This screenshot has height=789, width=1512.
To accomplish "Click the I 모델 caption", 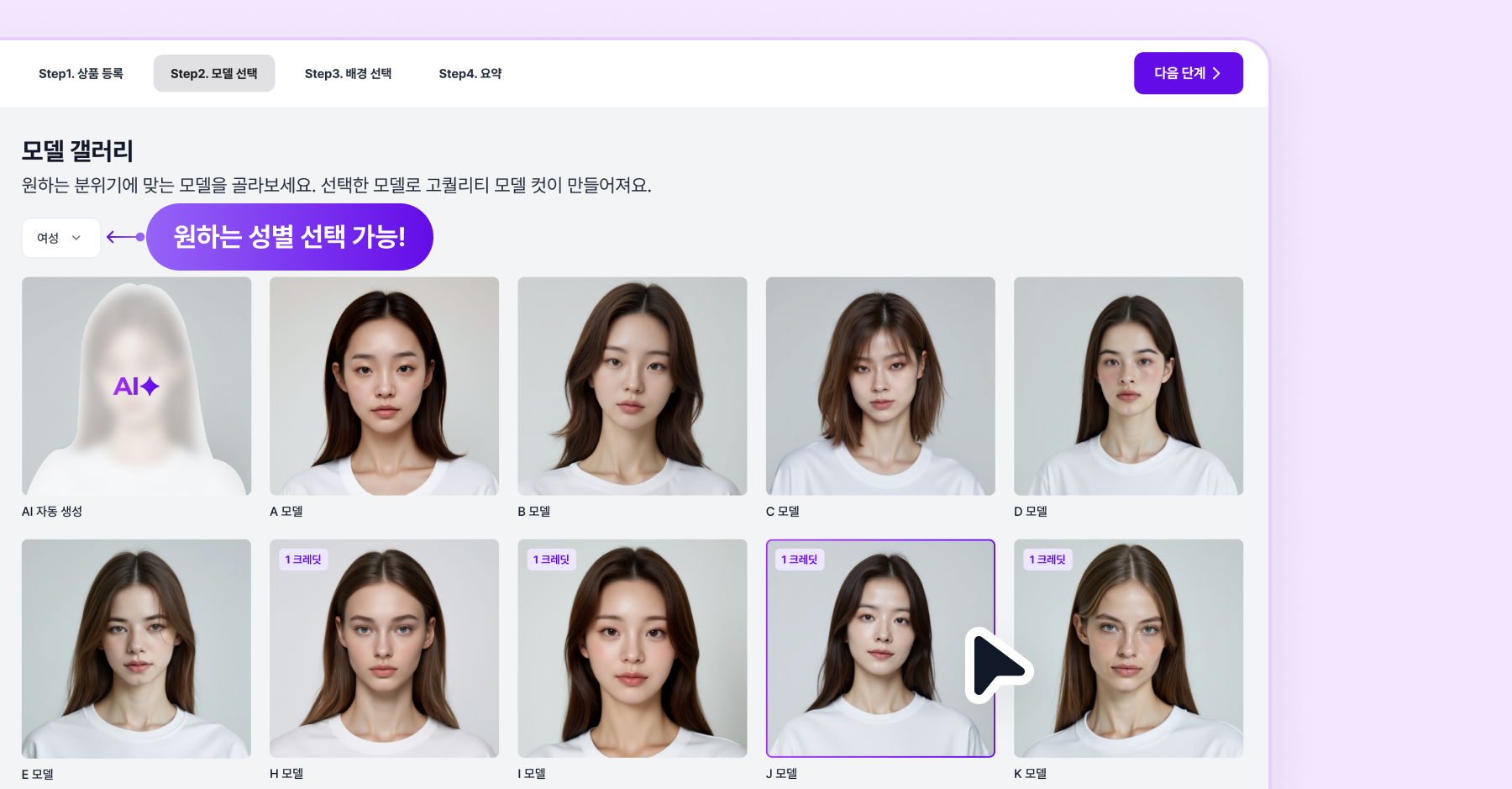I will (532, 774).
